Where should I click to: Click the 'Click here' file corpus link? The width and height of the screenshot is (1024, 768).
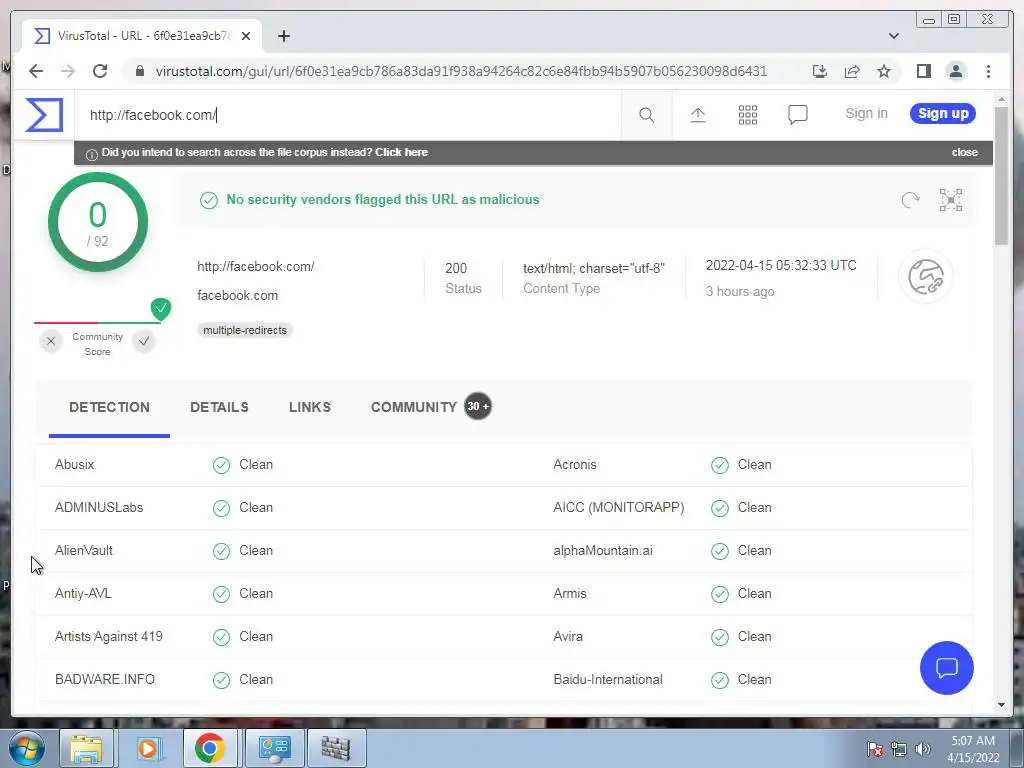401,152
